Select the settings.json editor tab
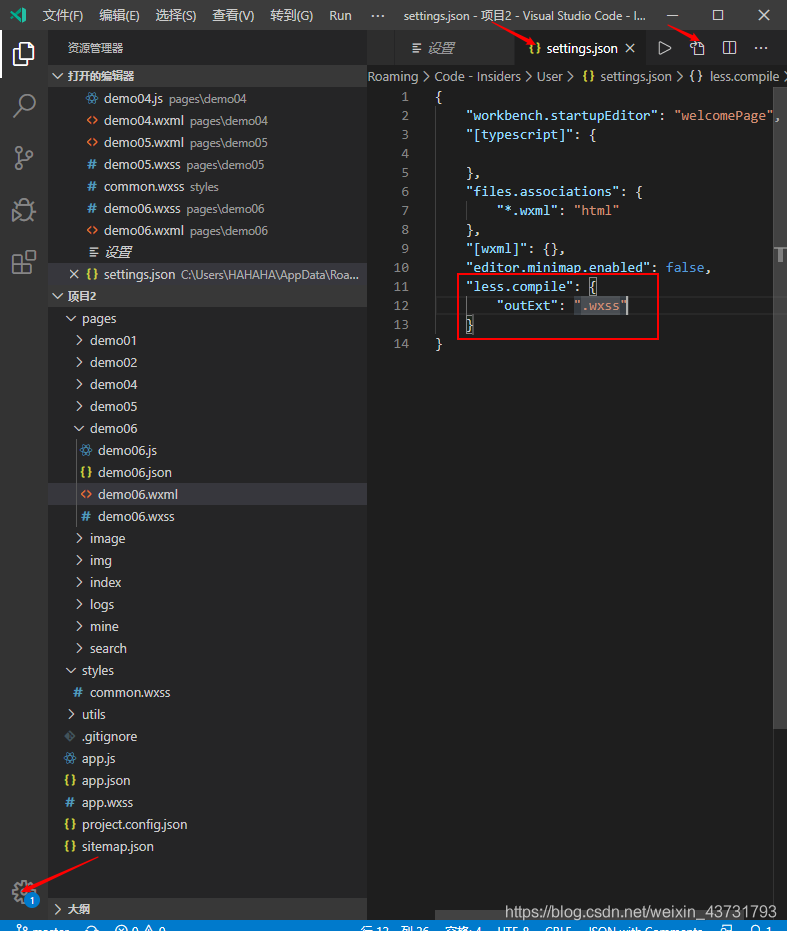 click(x=581, y=48)
